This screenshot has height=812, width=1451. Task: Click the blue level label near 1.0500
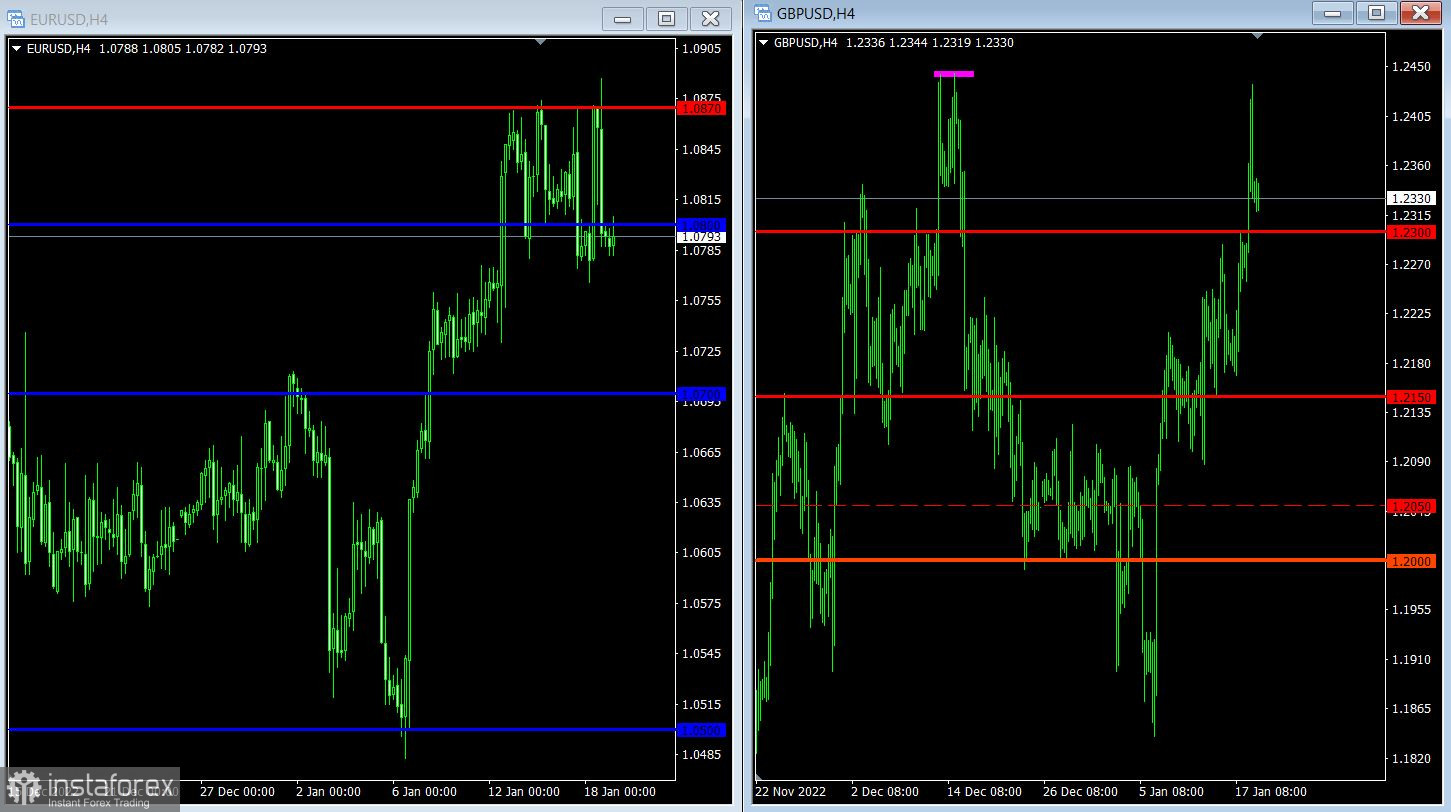click(x=702, y=730)
